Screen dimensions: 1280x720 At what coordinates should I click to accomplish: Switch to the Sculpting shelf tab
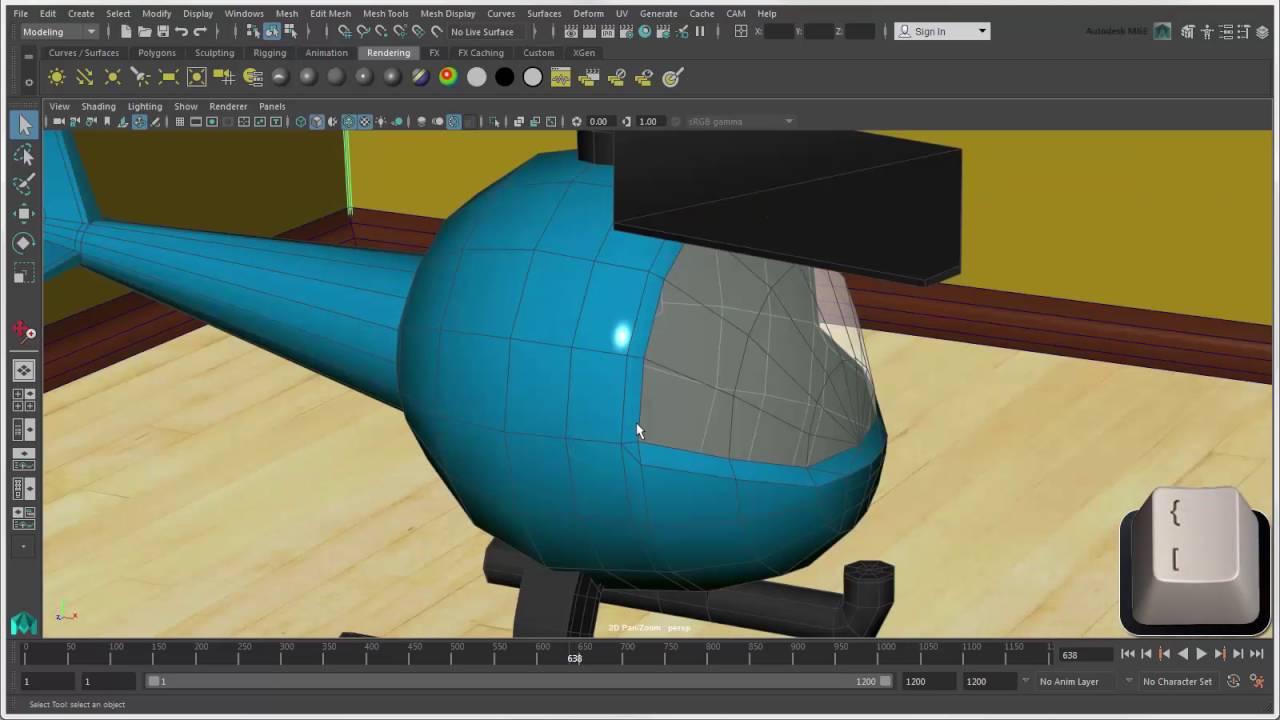pyautogui.click(x=214, y=53)
